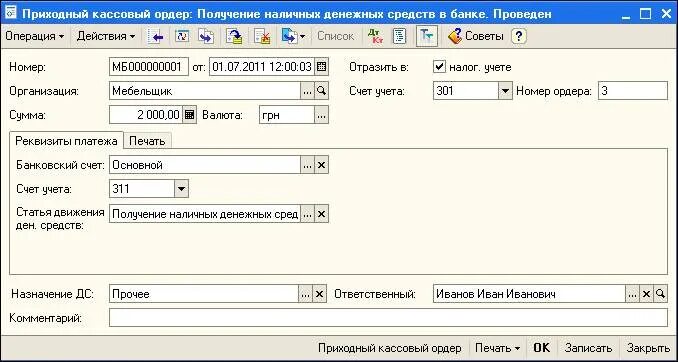Open the calendar picker next to date

(x=321, y=67)
